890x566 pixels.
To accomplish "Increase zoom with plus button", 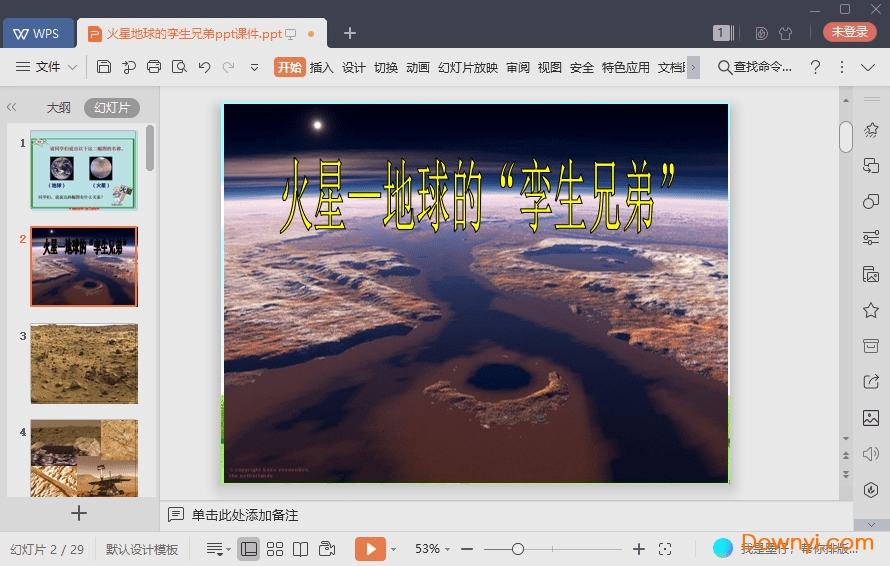I will (x=639, y=549).
